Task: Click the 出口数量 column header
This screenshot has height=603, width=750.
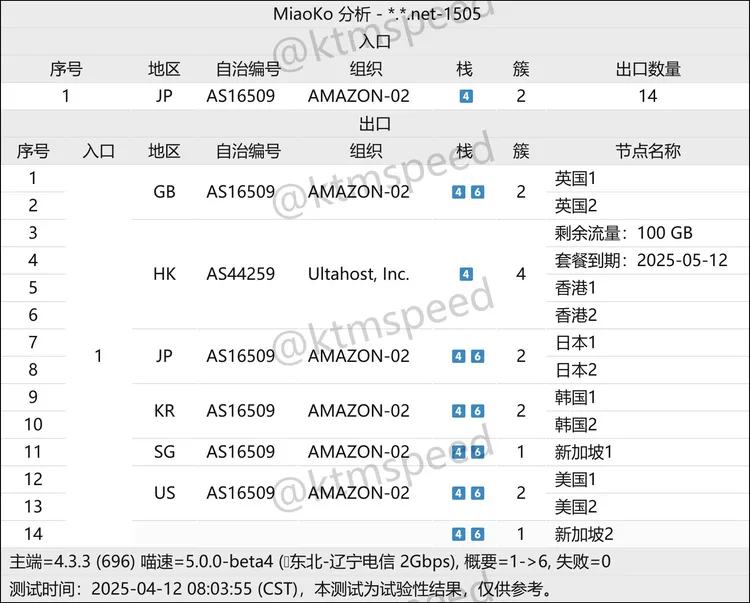Action: (648, 69)
